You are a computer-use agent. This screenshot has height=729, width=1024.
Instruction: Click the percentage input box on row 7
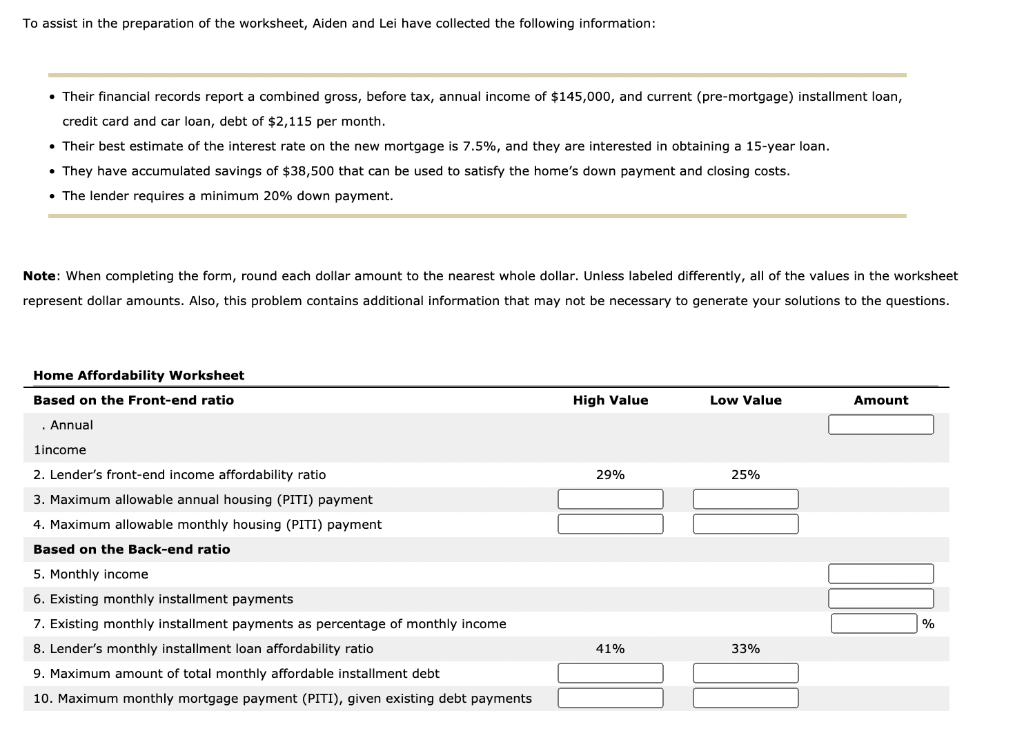click(x=872, y=622)
